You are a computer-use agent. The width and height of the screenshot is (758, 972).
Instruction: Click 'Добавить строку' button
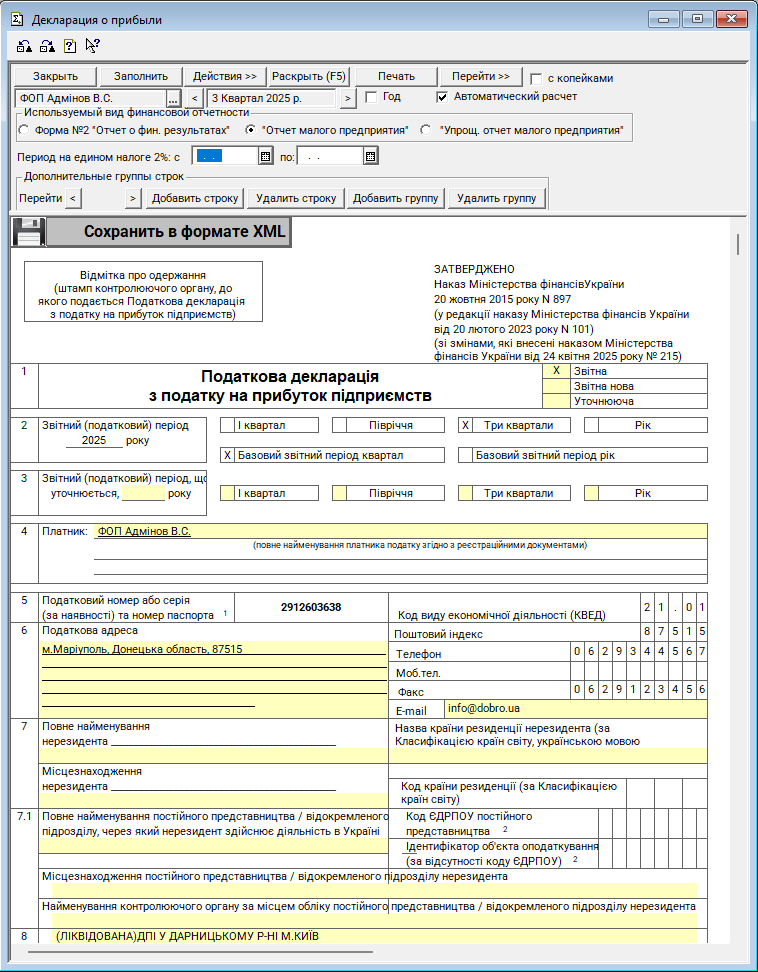tap(195, 198)
